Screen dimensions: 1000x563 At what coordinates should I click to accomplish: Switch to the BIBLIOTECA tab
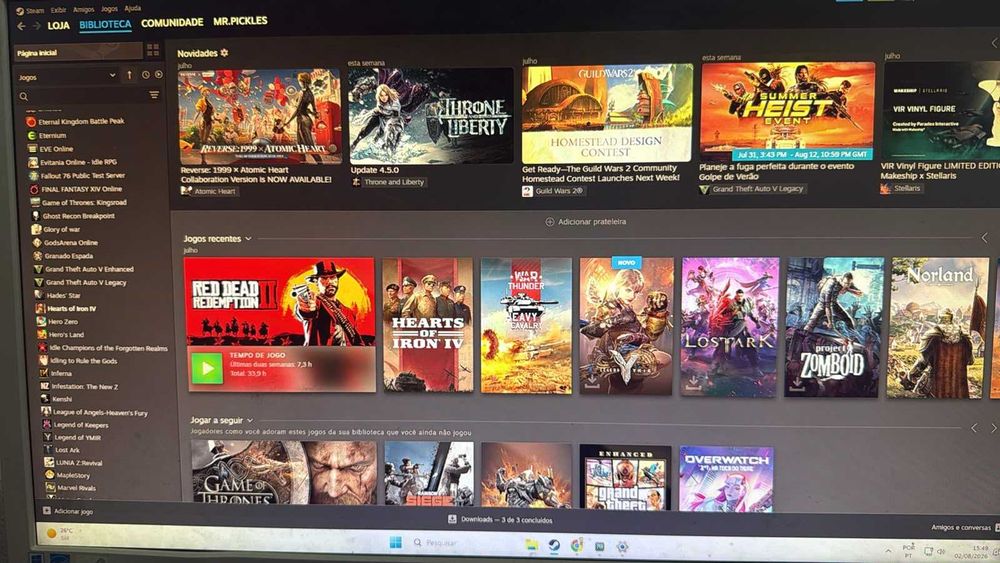105,24
